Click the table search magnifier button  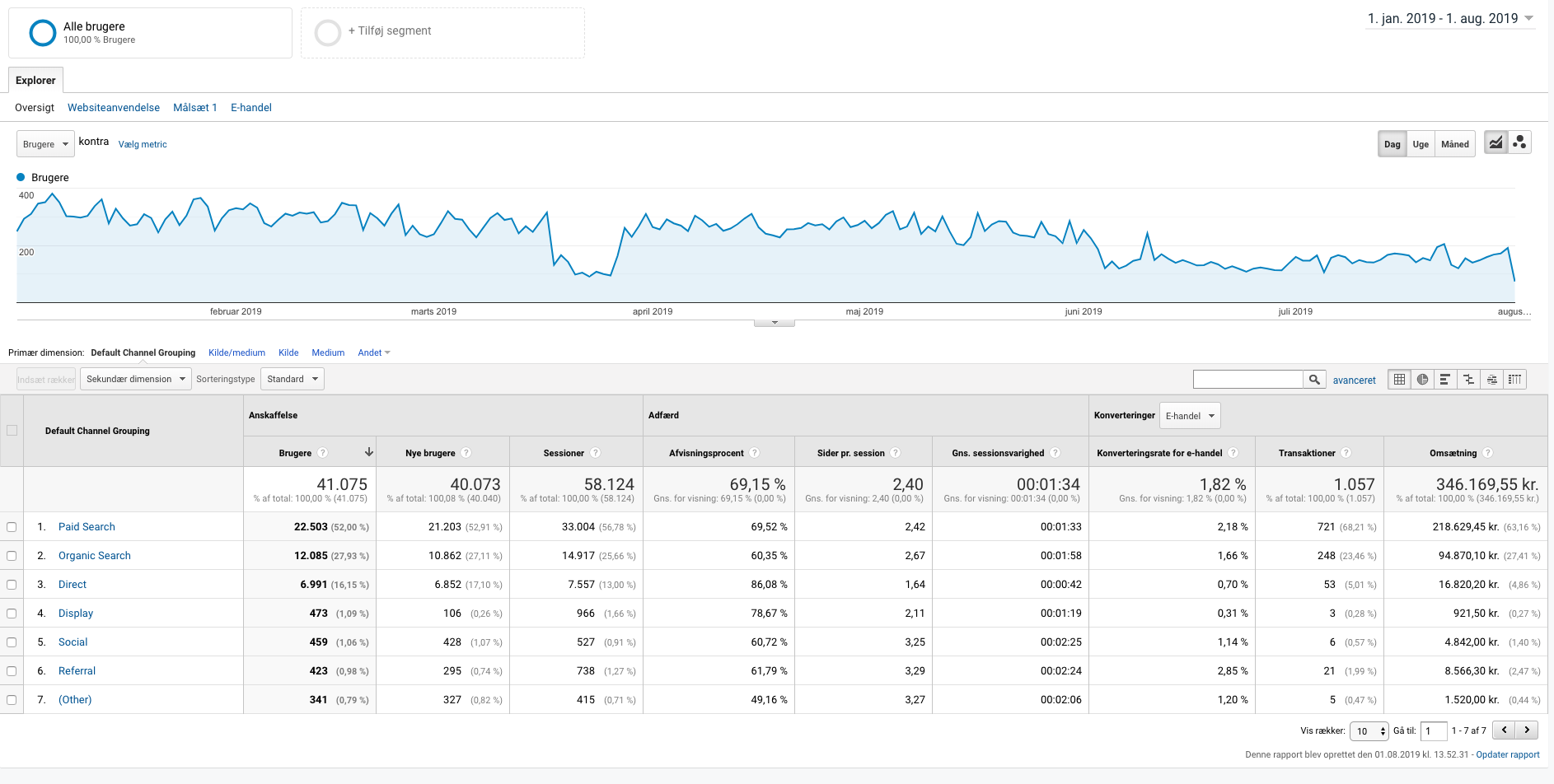[x=1314, y=380]
